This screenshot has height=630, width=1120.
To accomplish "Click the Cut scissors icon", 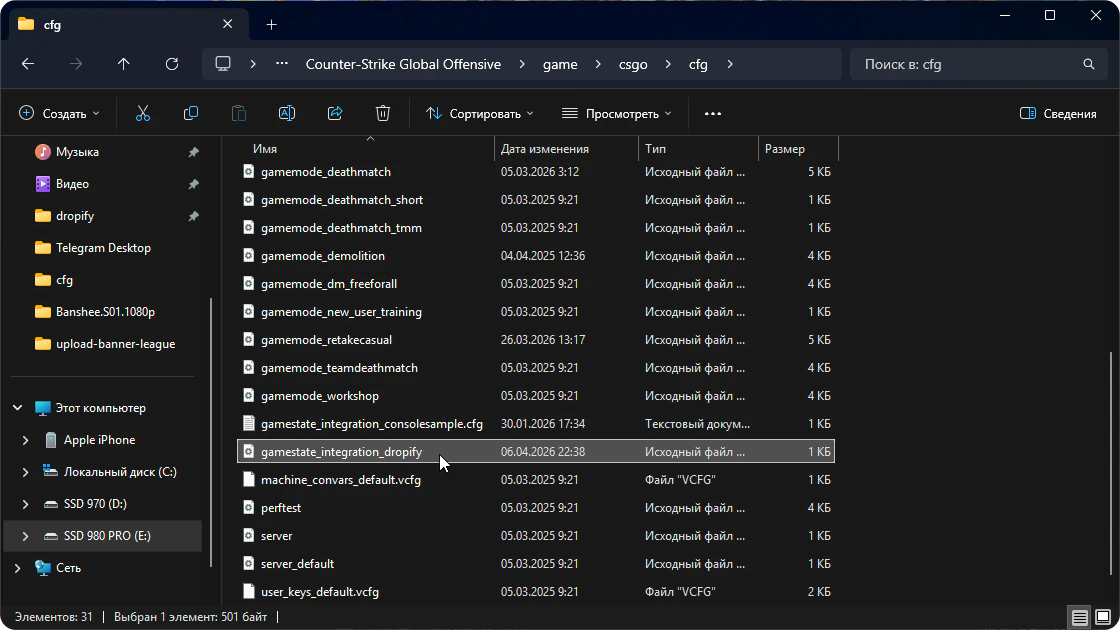I will 143,114.
